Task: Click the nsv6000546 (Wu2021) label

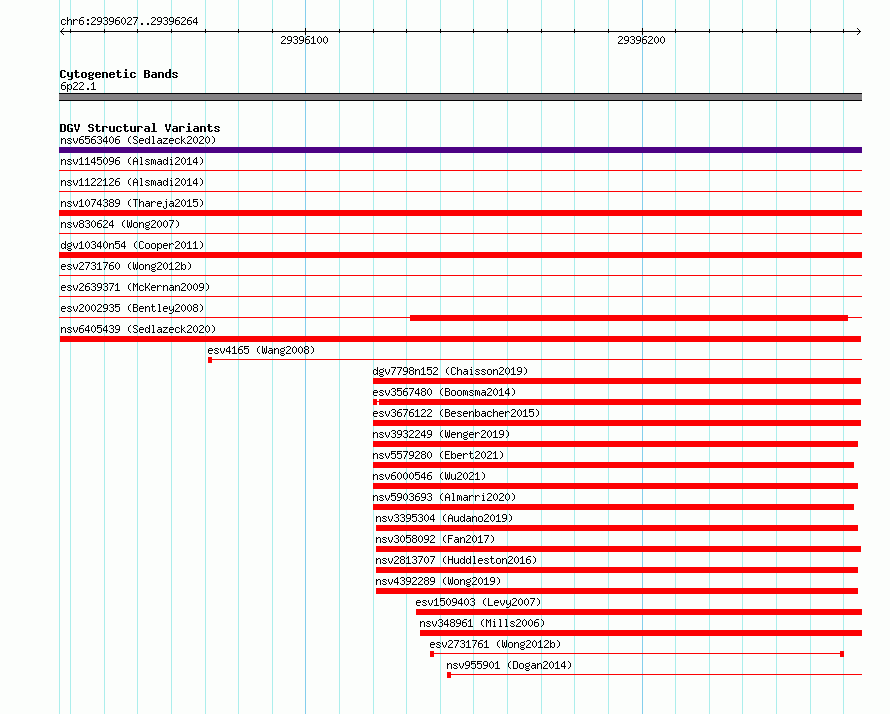Action: [429, 476]
